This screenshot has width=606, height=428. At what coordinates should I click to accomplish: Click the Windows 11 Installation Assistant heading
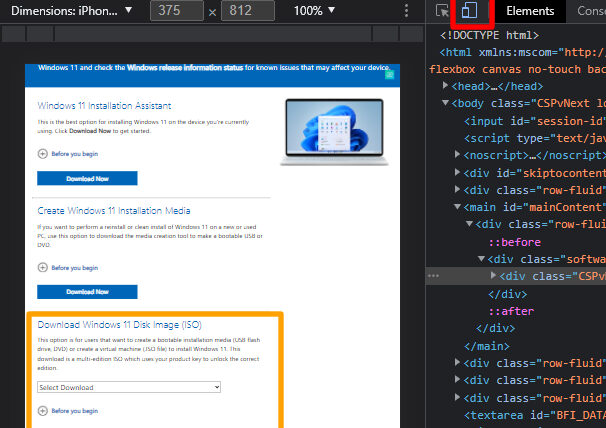(x=104, y=106)
